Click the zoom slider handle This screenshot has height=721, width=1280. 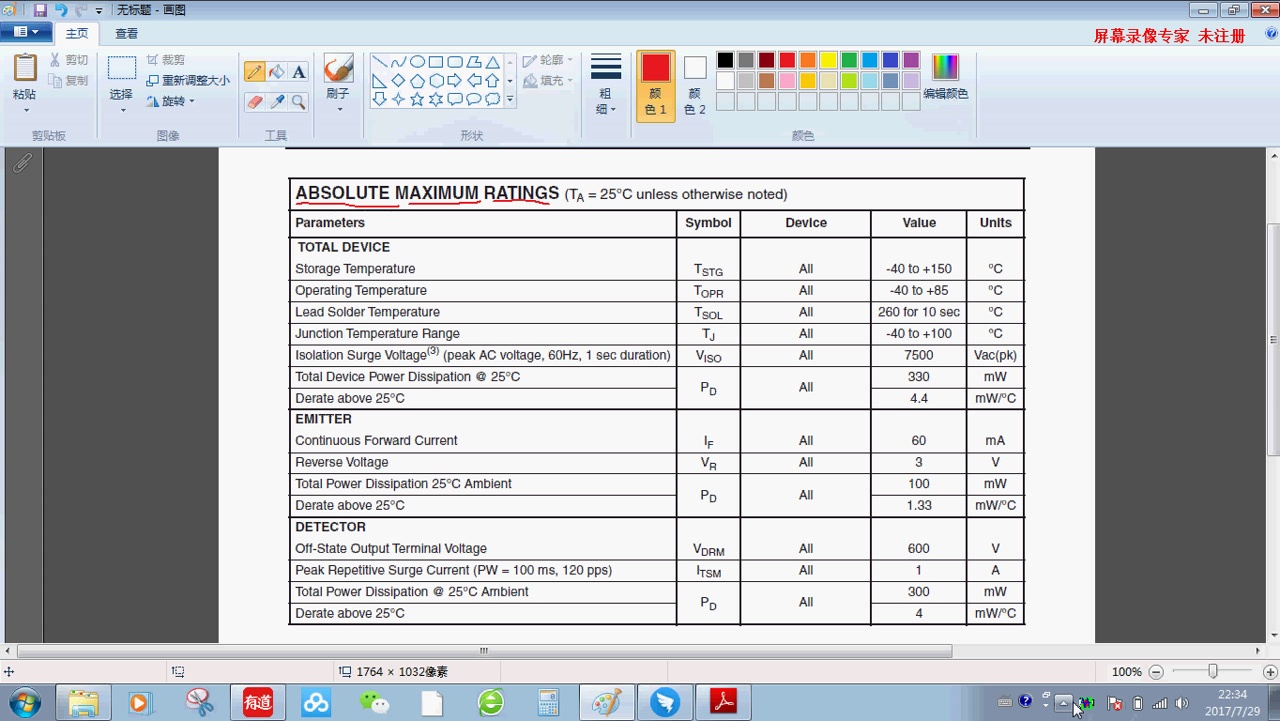point(1213,672)
